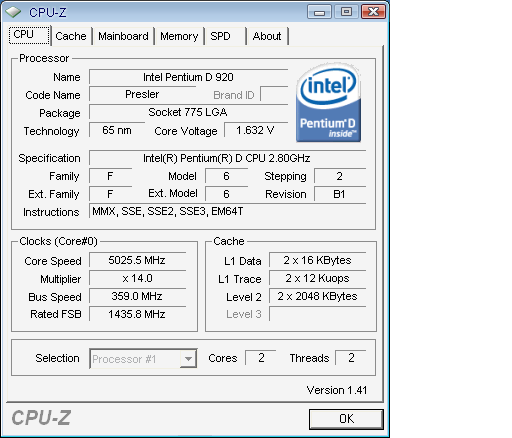This screenshot has width=512, height=438.
Task: Click the CPU-Z title bar app icon
Action: pos(13,12)
